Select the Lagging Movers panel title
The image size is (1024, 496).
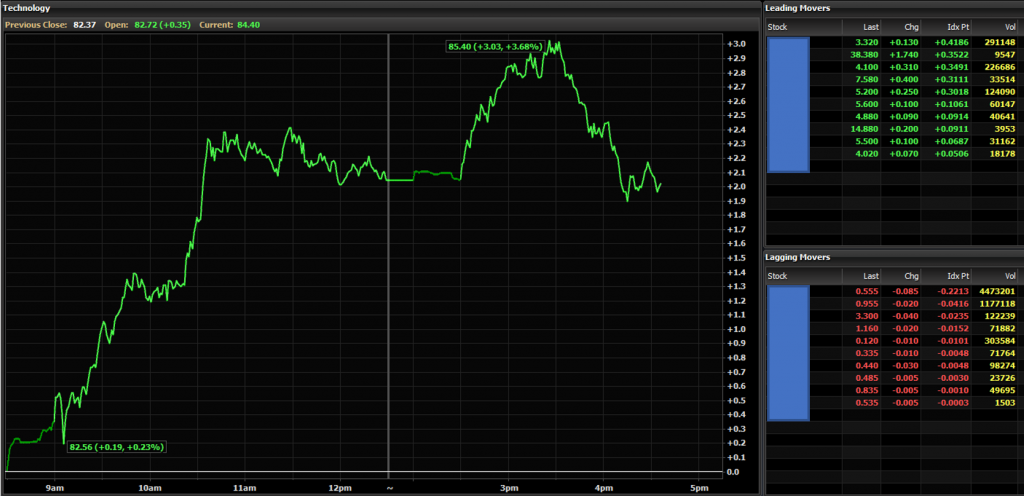tap(800, 257)
